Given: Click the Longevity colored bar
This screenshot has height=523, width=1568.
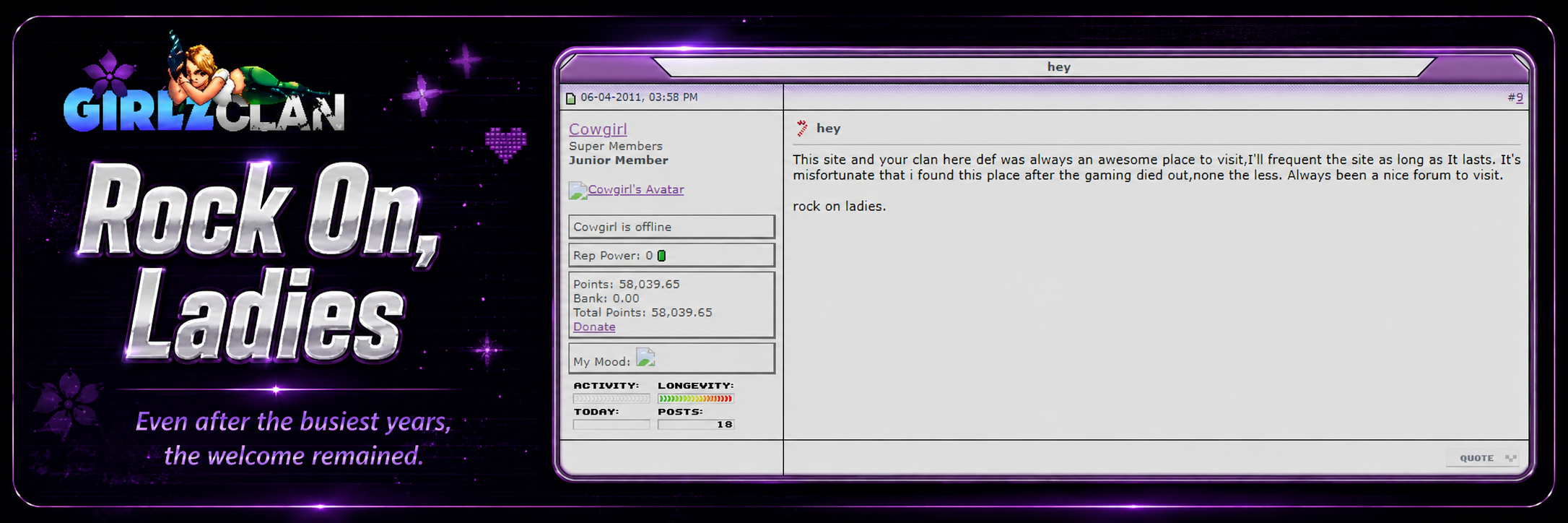Looking at the screenshot, I should pos(696,398).
